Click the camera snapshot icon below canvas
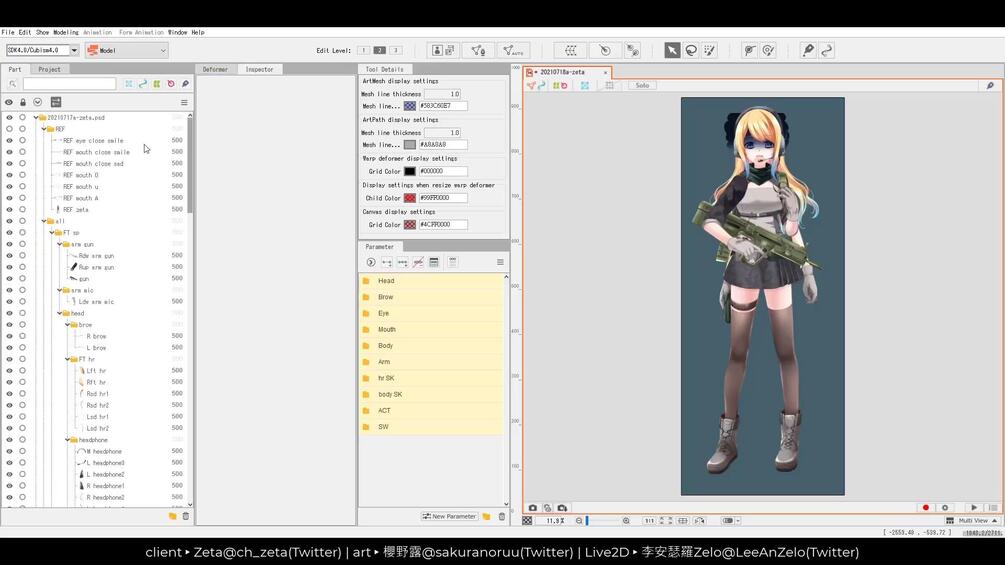The image size is (1005, 565). pyautogui.click(x=533, y=508)
